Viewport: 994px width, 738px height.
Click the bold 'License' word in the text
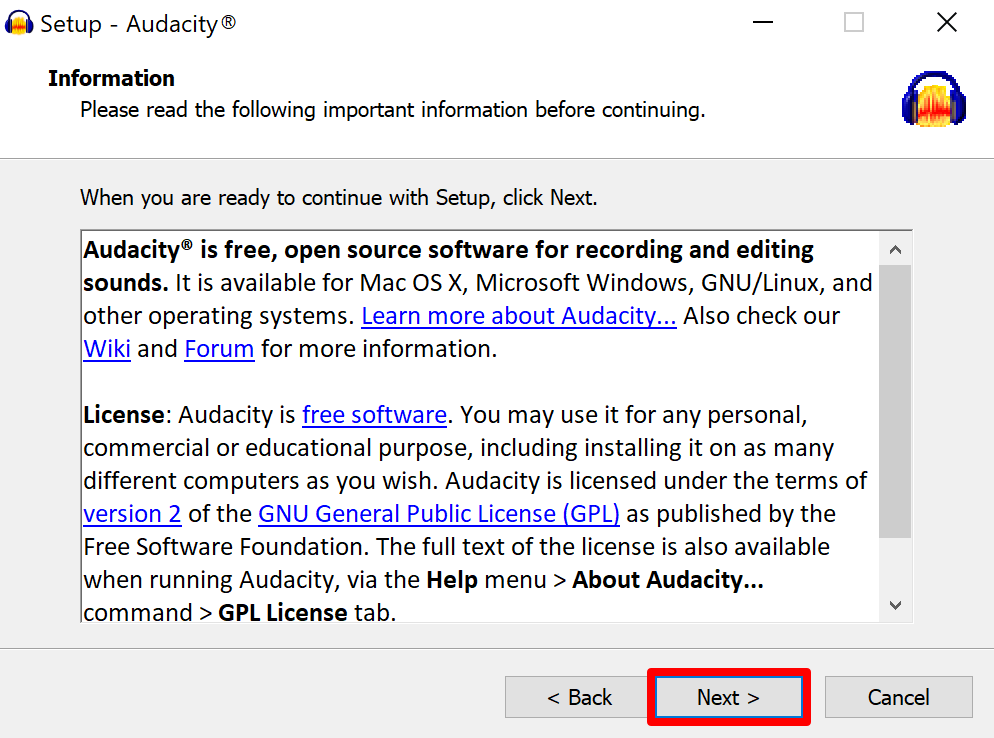tap(124, 415)
